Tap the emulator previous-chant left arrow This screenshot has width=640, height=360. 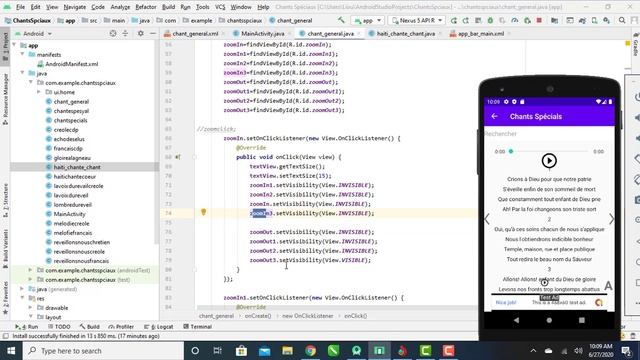pos(487,219)
